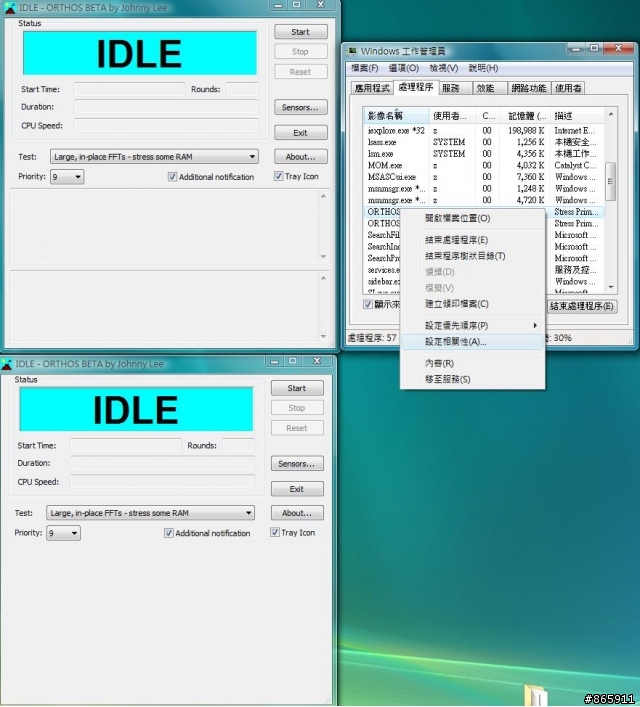This screenshot has height=707, width=640.
Task: Open 檢視(V) menu in Task Manager
Action: (x=444, y=68)
